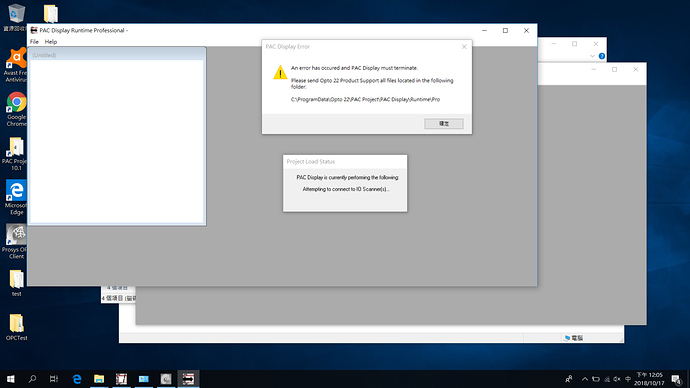Click the PAC Display Runtime title bar icon
The height and width of the screenshot is (388, 690).
click(x=34, y=30)
